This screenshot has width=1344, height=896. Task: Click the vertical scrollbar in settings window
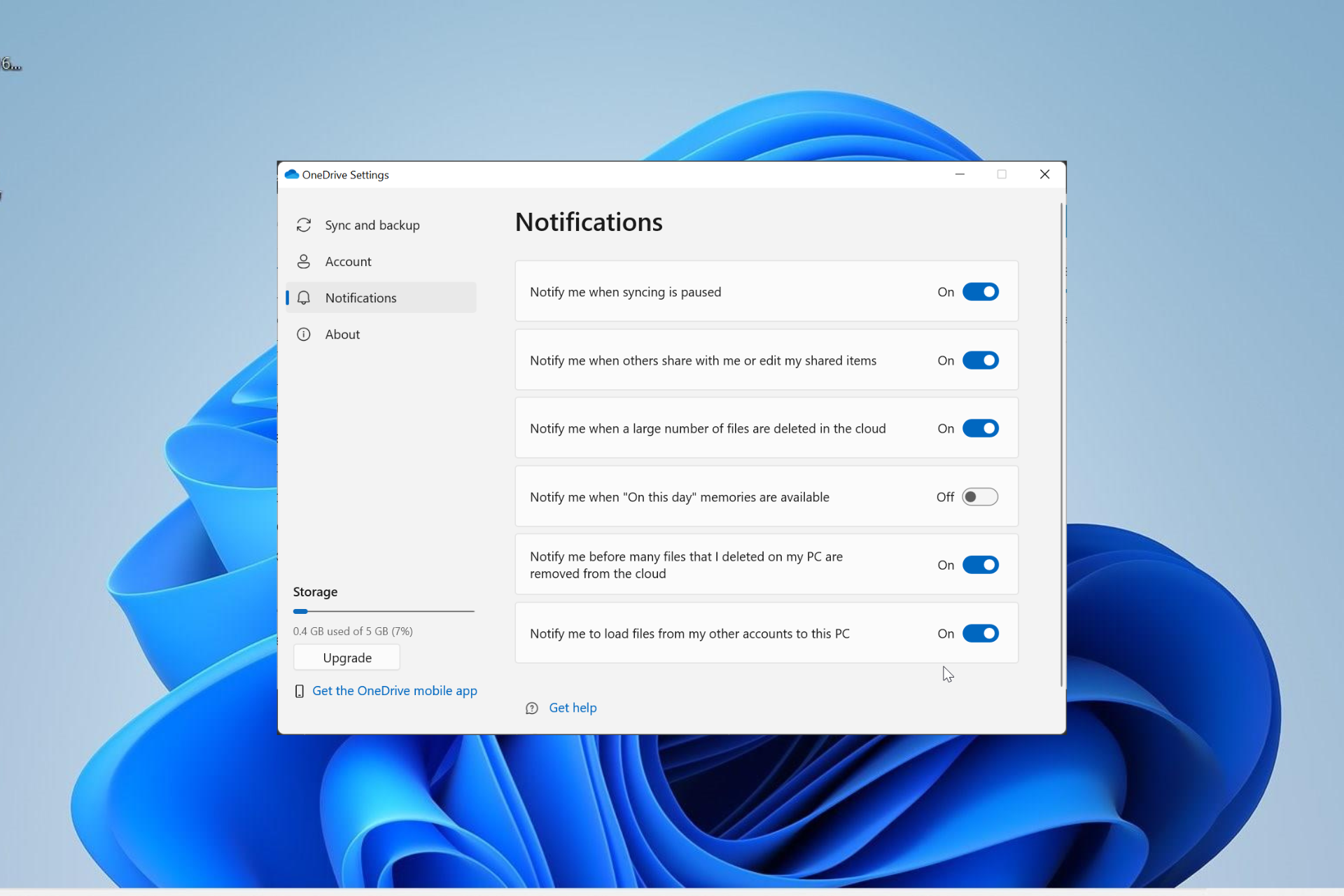[1061, 444]
